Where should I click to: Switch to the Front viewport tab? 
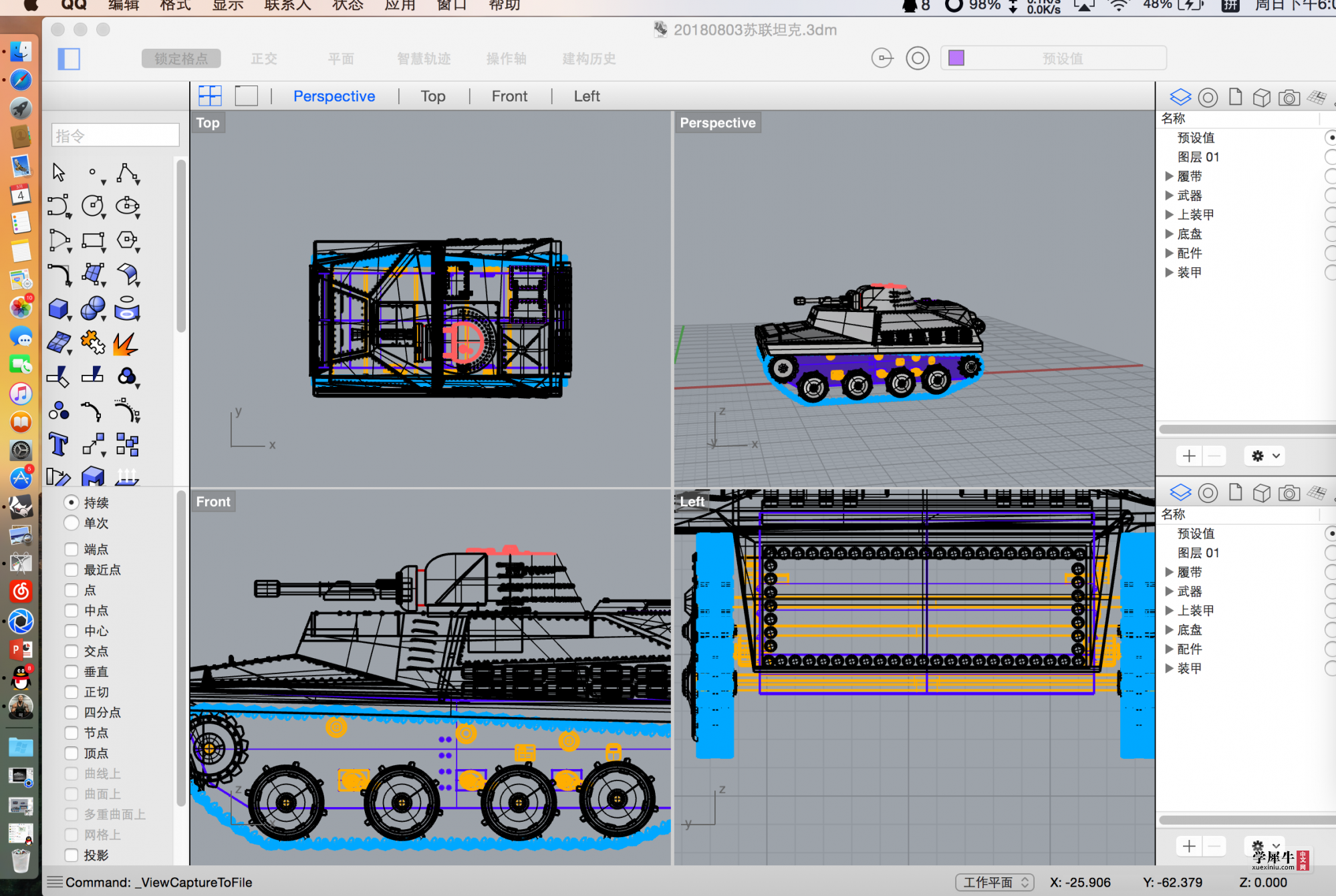click(509, 96)
